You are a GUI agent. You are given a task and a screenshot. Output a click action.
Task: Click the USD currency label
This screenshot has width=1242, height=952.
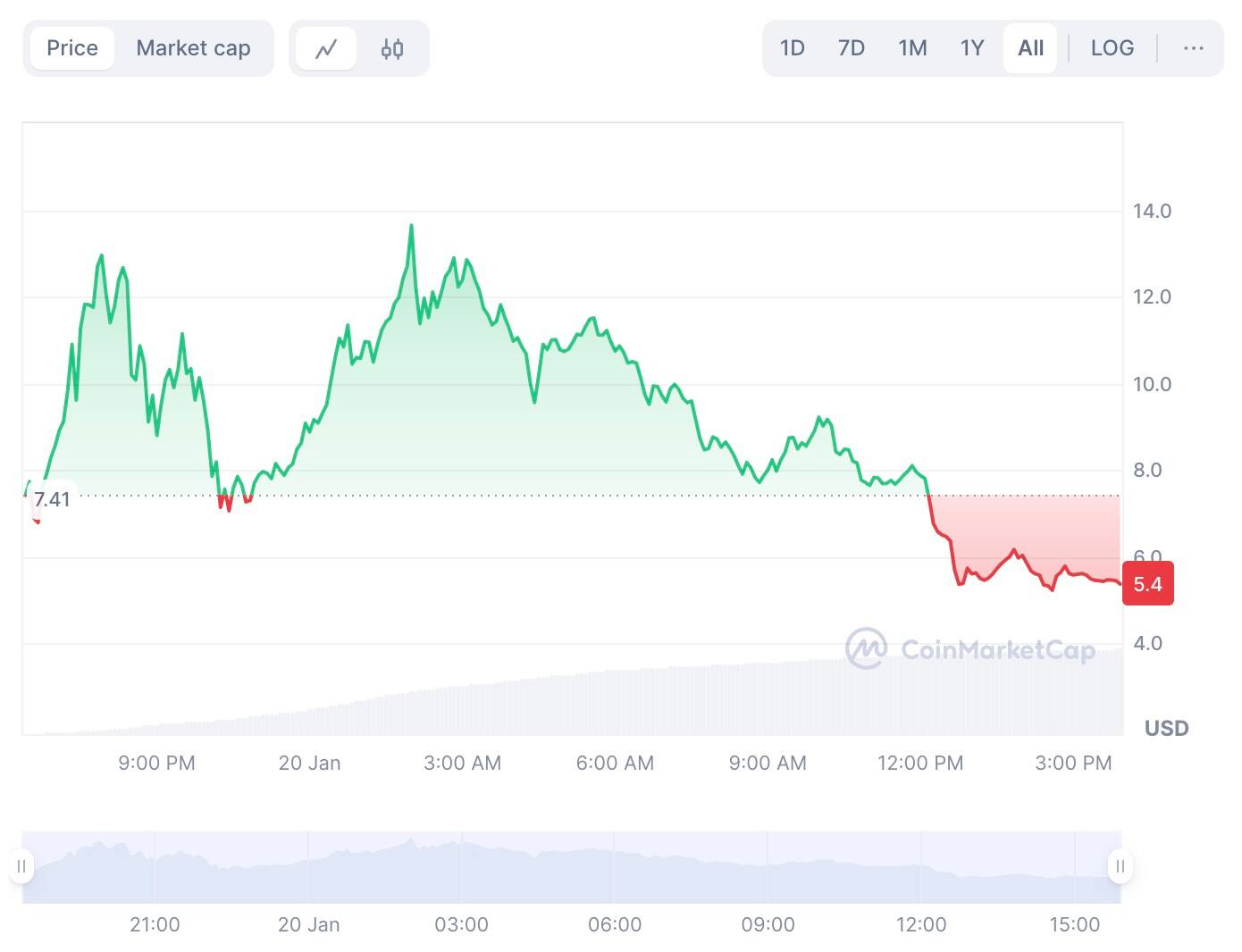click(x=1166, y=729)
